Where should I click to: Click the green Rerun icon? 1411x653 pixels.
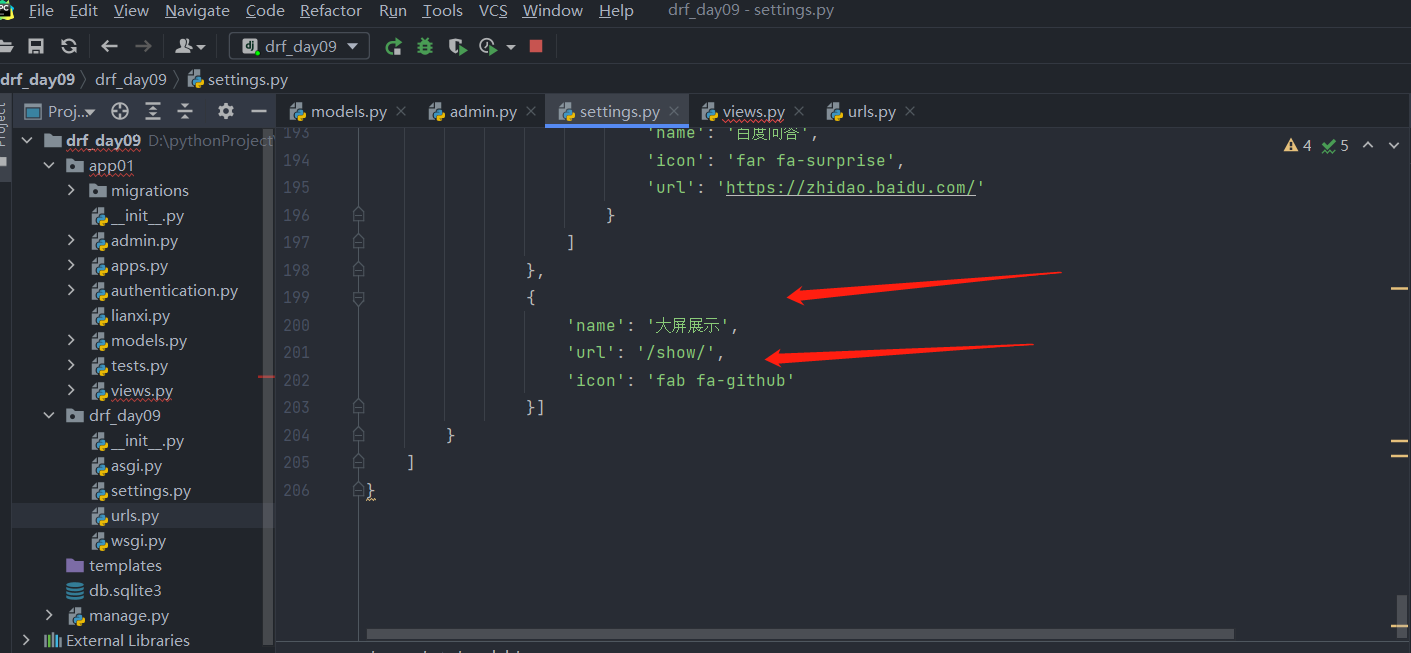coord(394,46)
